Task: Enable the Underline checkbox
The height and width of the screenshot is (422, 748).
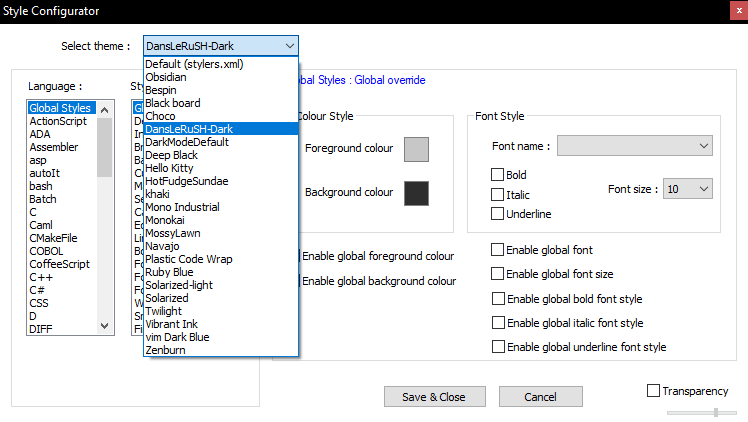Action: coord(497,214)
